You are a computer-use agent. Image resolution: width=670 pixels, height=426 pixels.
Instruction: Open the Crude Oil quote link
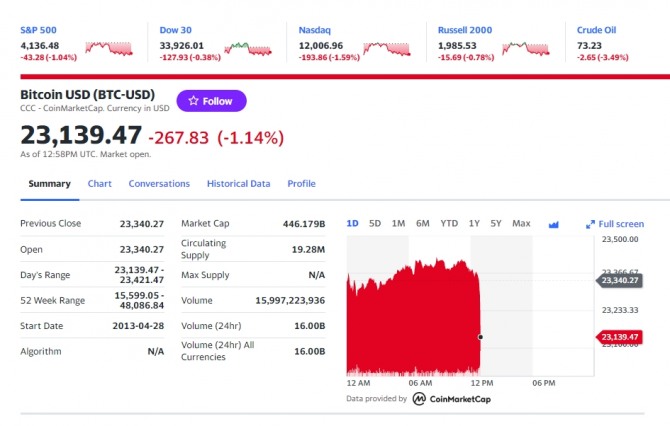point(597,30)
